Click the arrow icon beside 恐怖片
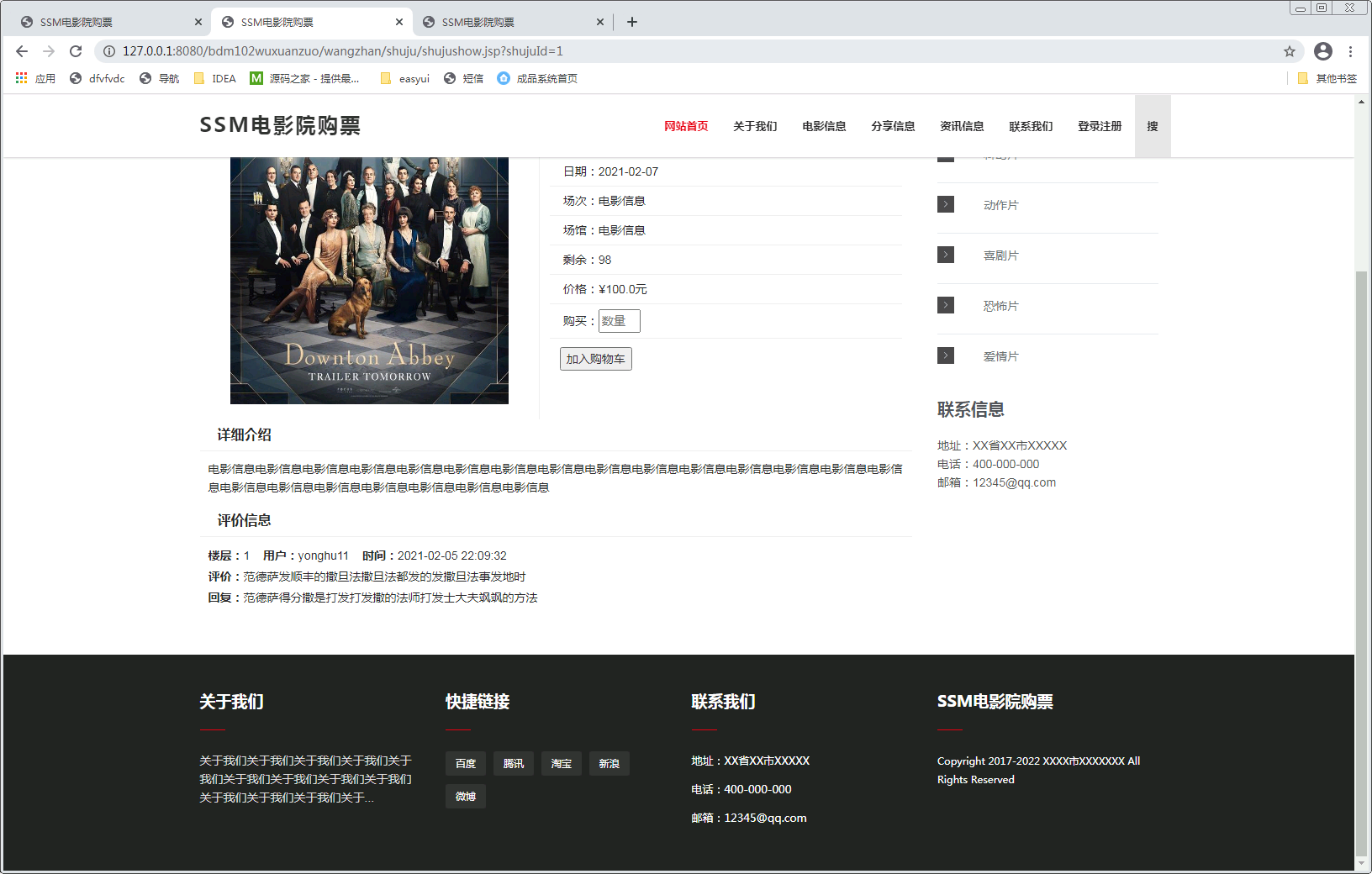1372x874 pixels. (946, 305)
